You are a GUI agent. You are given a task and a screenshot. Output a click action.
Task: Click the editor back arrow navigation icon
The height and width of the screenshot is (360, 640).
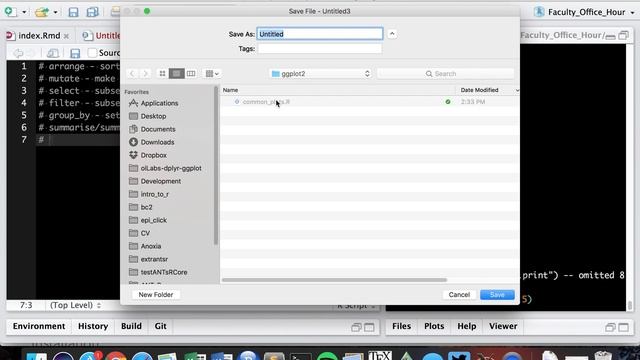(x=18, y=53)
